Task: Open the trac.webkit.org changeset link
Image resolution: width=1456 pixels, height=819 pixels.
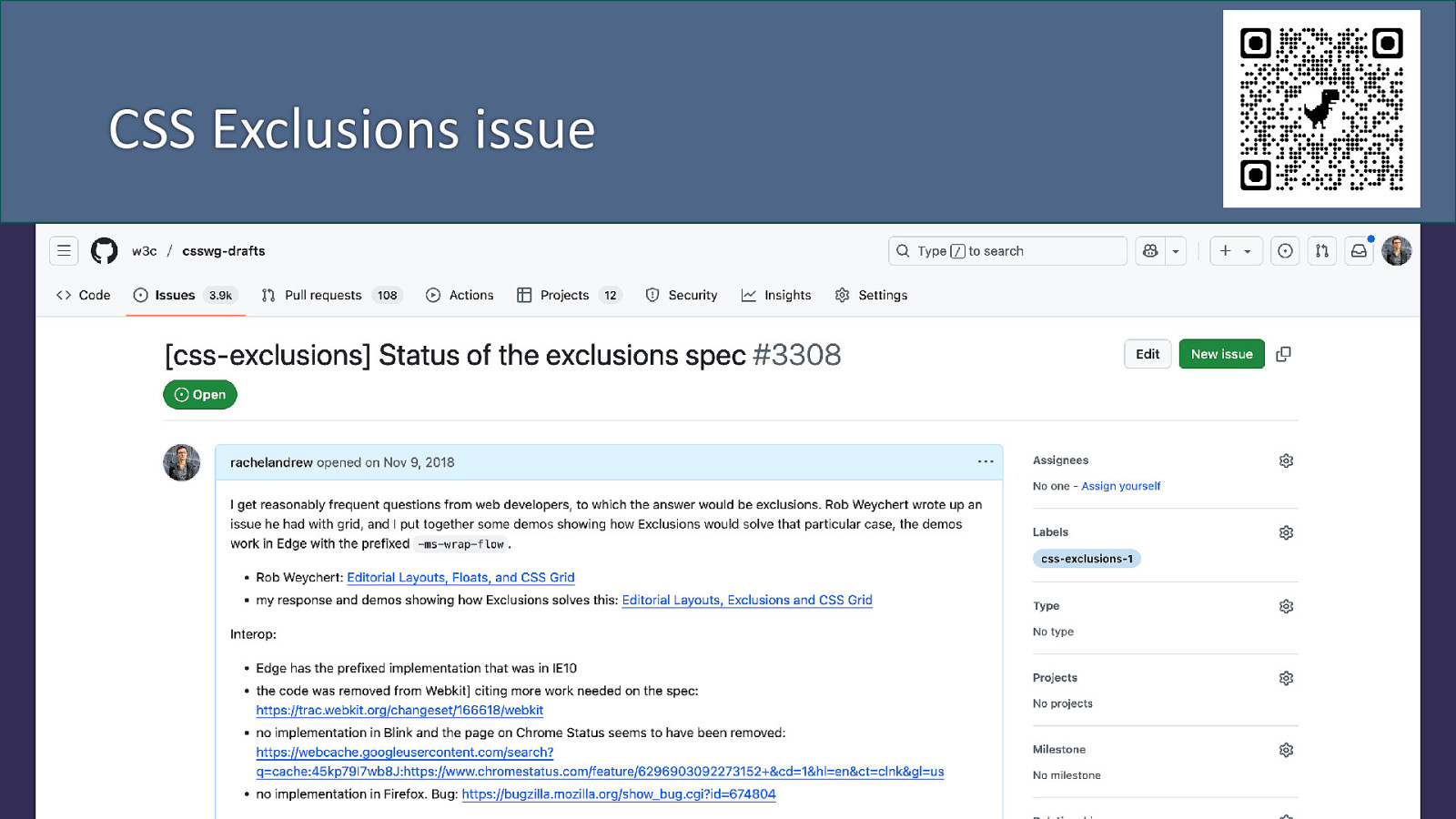Action: 399,711
